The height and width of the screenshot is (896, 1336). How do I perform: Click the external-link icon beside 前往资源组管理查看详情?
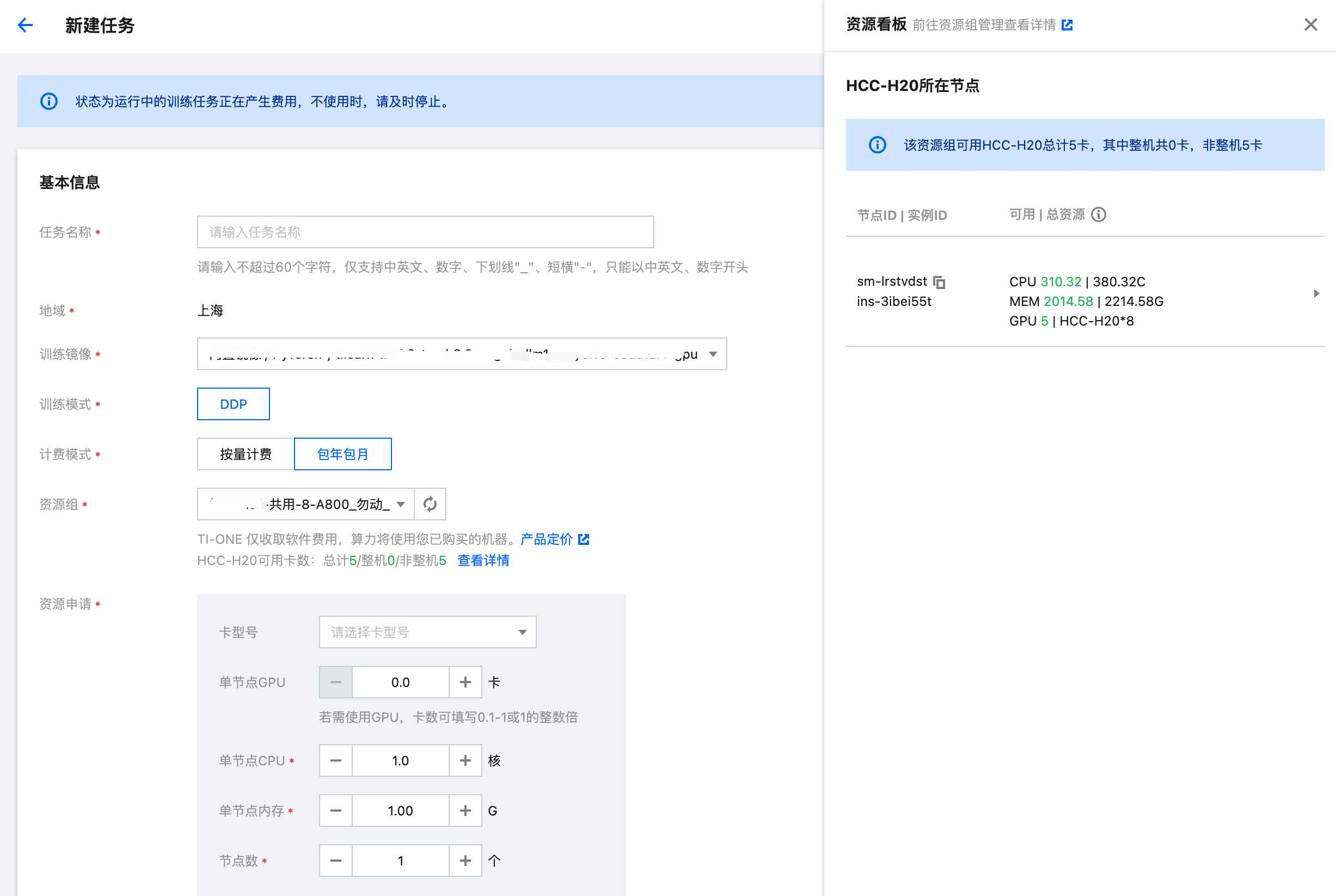tap(1067, 25)
